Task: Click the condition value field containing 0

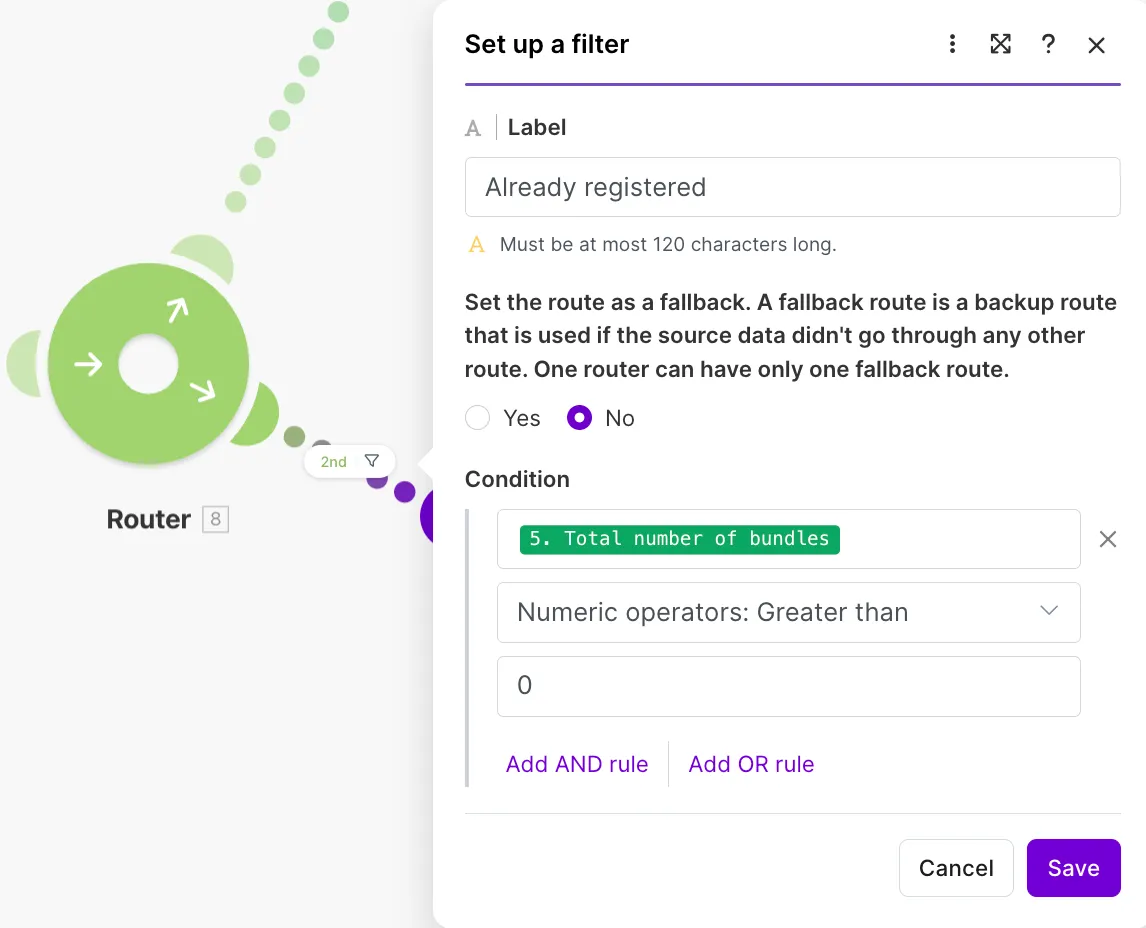Action: (x=789, y=686)
